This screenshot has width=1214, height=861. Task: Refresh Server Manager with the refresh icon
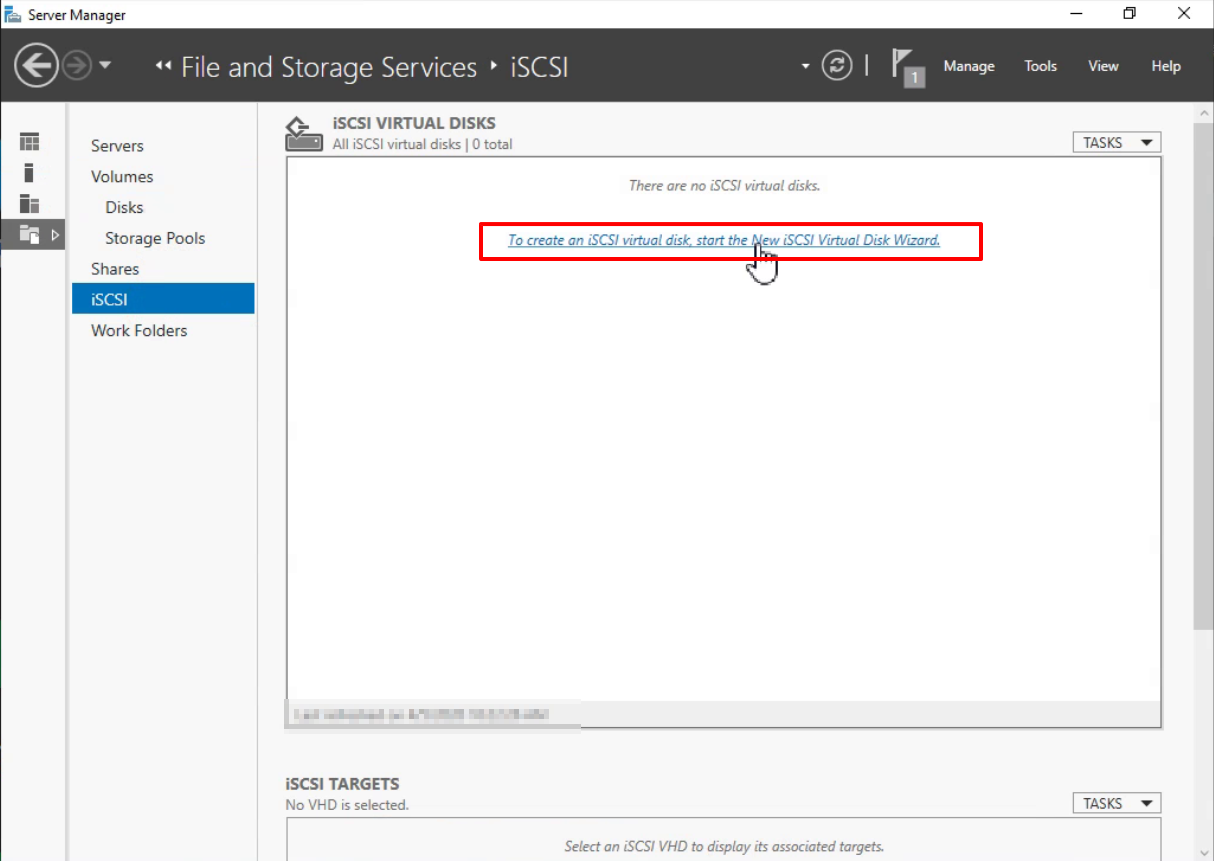click(837, 66)
